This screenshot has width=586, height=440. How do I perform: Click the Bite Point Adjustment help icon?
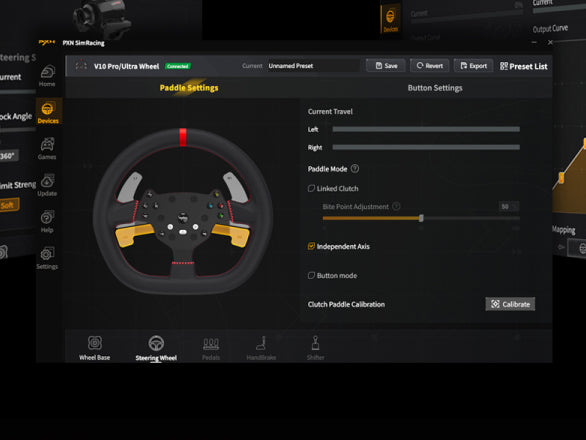[397, 206]
